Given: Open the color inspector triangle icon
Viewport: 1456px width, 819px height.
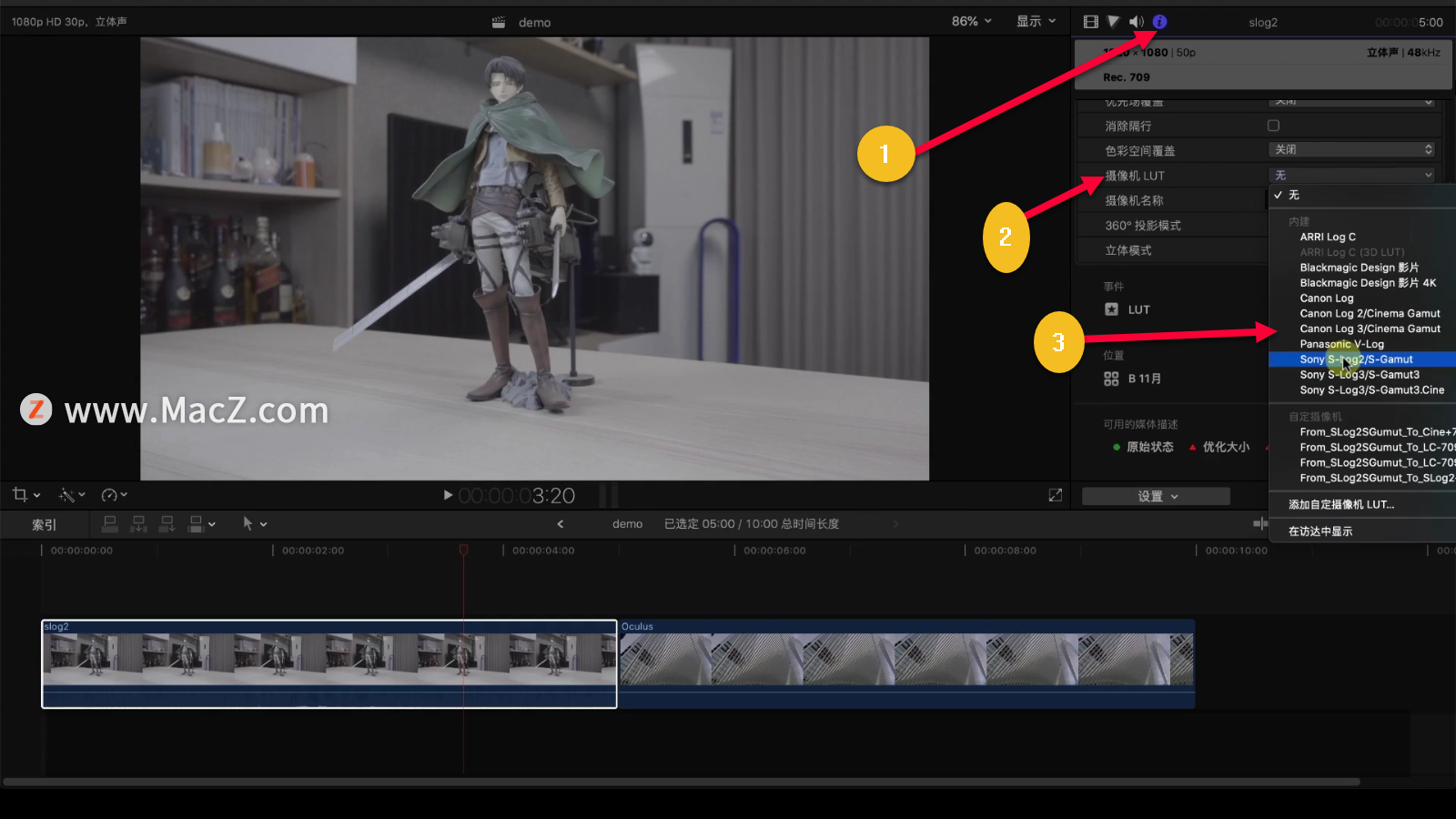Looking at the screenshot, I should point(1113,22).
